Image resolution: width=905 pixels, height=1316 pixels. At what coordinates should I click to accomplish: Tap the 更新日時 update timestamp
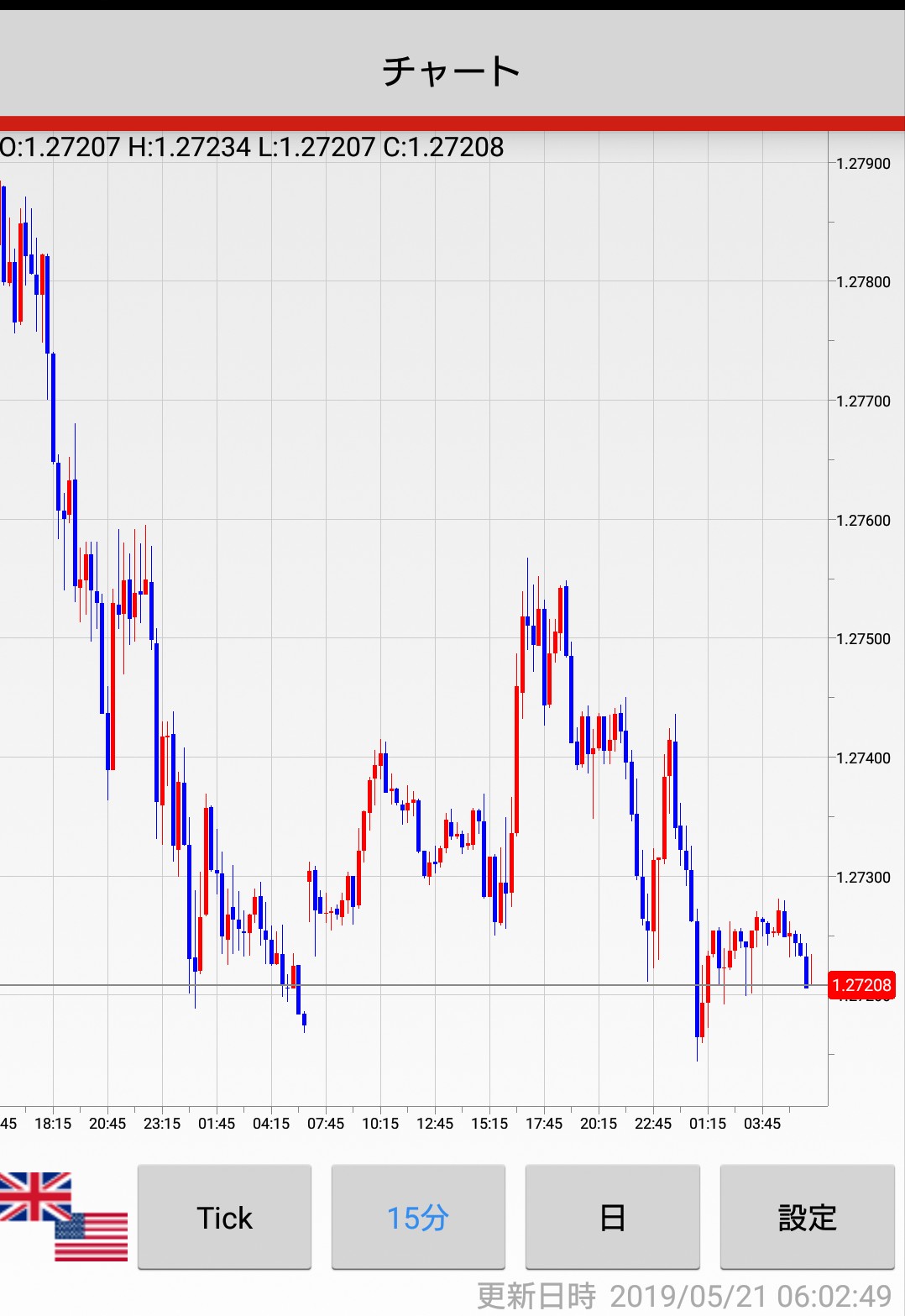click(684, 1296)
